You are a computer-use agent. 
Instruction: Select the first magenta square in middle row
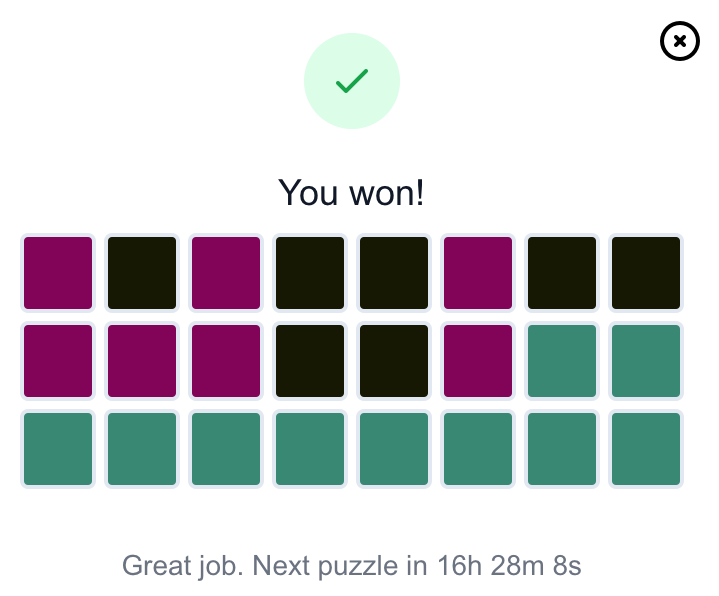click(x=58, y=361)
